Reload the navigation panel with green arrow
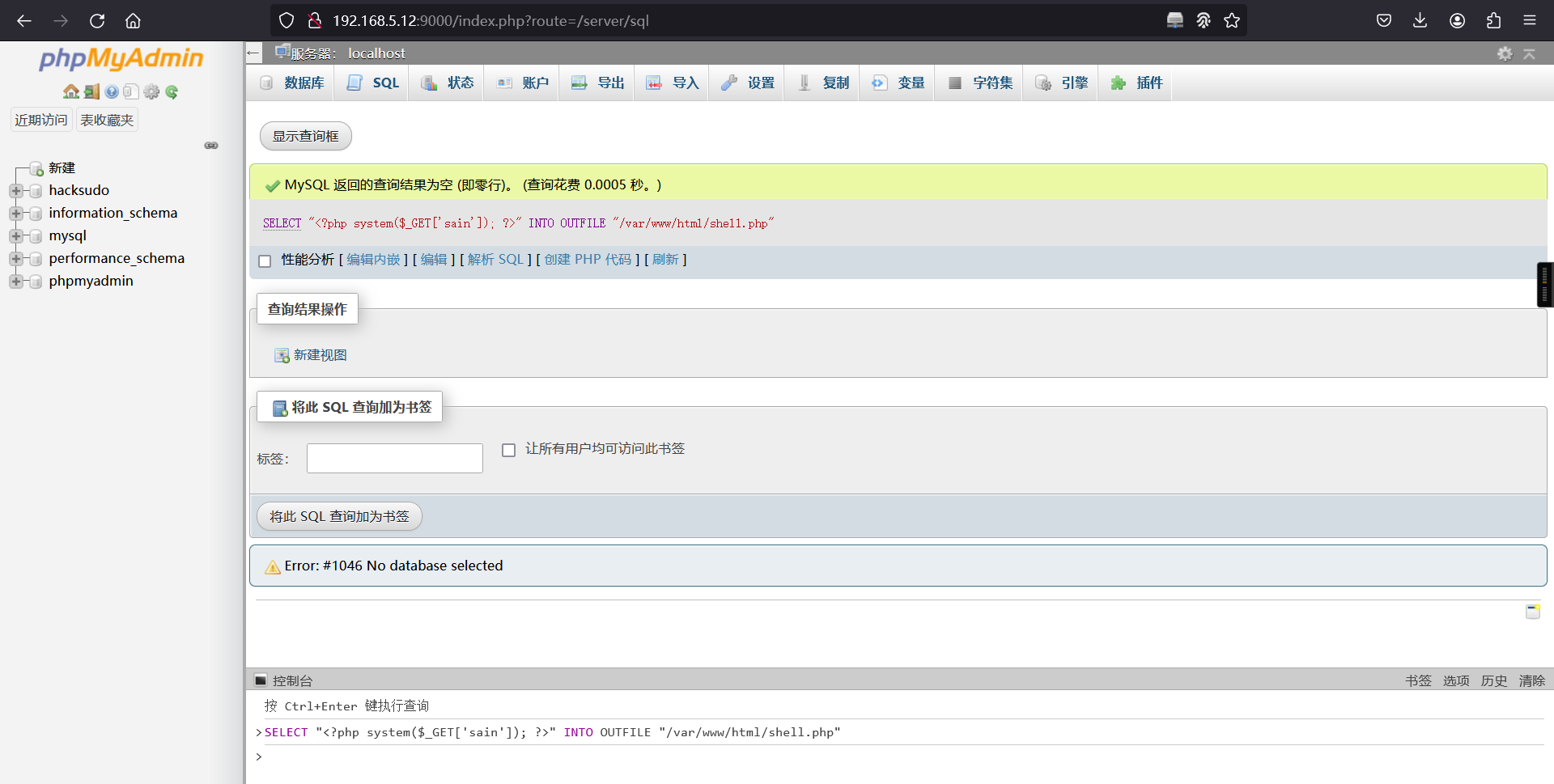This screenshot has height=784, width=1554. 172,92
